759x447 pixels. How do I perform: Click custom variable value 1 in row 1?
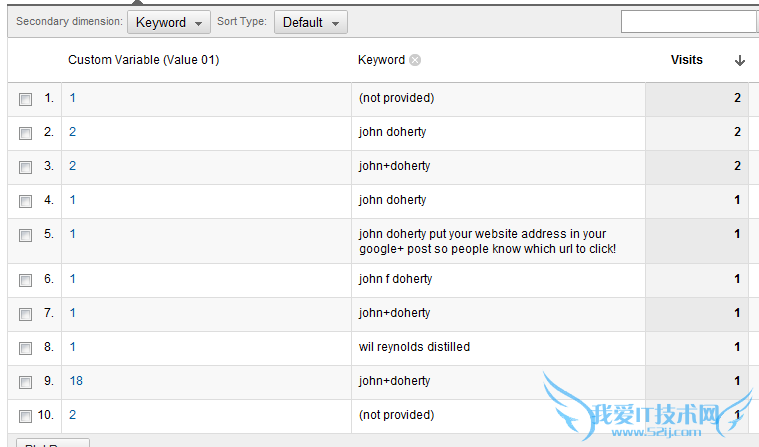point(73,98)
